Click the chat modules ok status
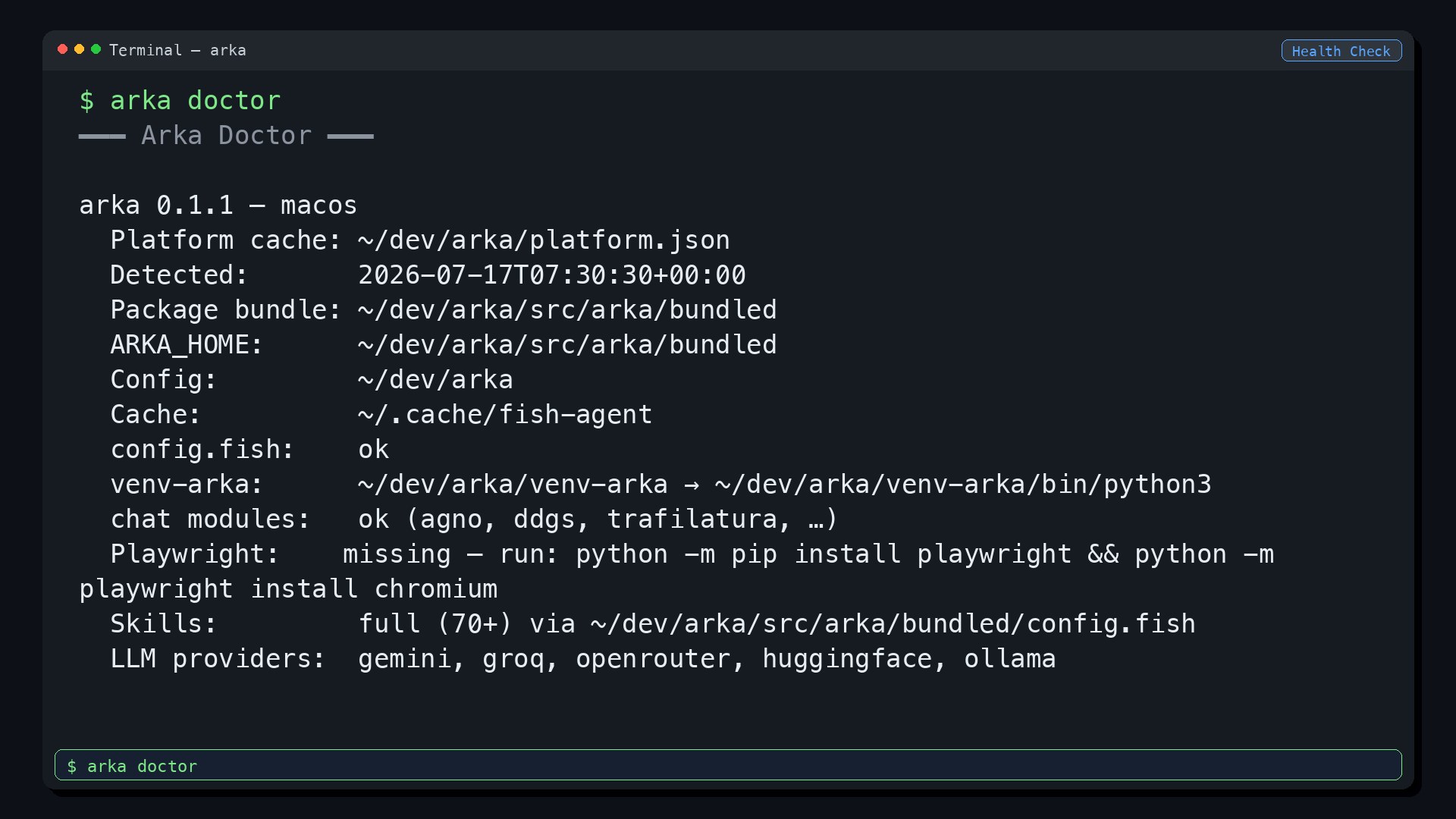 374,519
